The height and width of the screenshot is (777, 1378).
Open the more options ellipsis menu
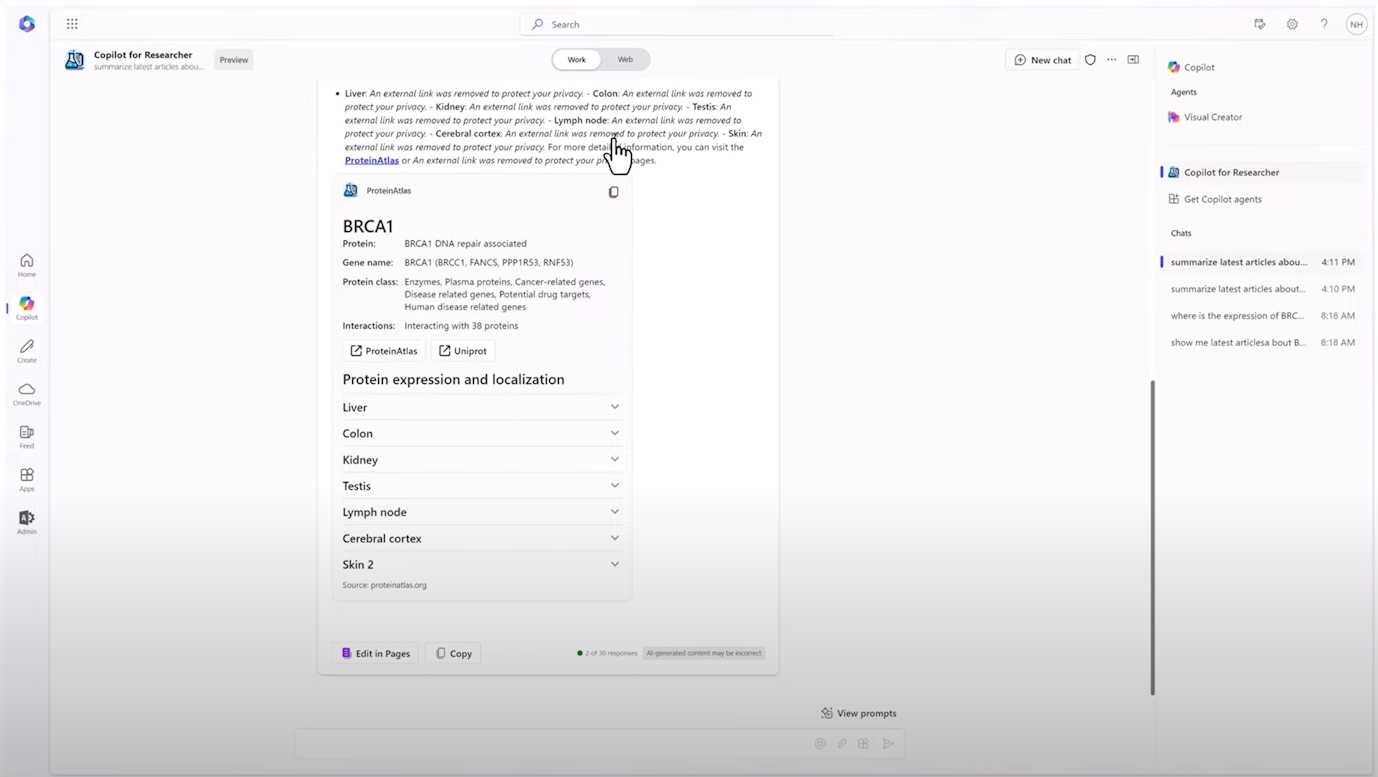click(1111, 60)
